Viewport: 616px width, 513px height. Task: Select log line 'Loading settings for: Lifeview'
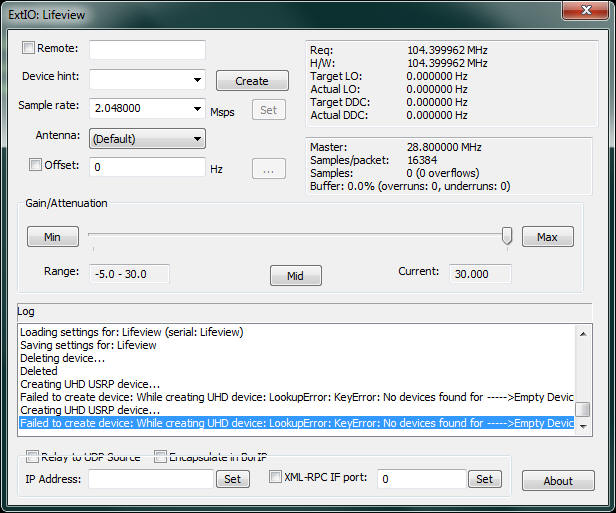[297, 332]
